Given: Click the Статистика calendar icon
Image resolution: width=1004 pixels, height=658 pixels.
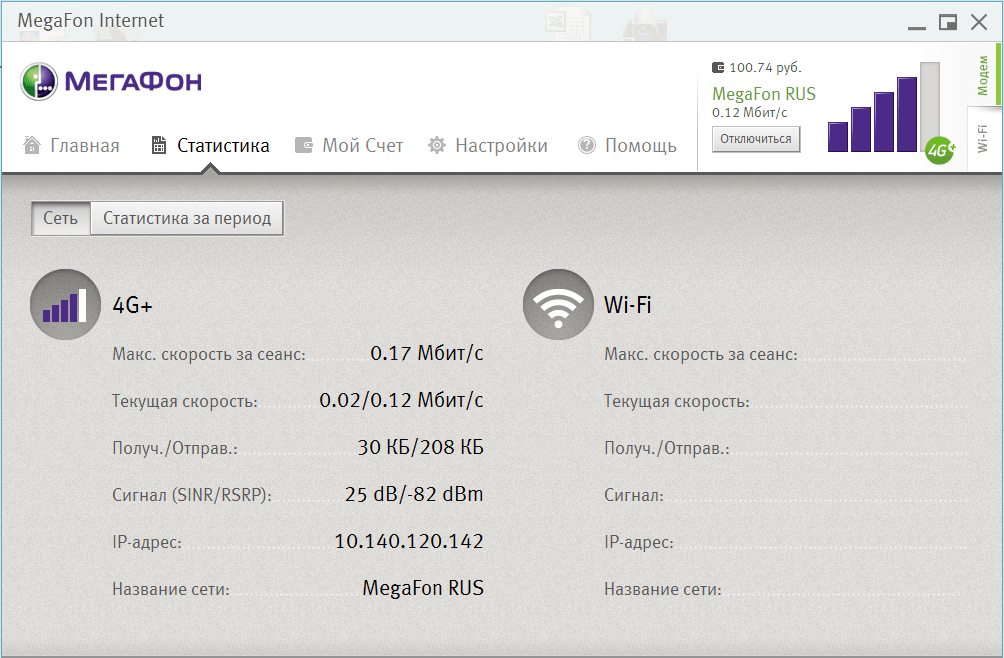Looking at the screenshot, I should coord(159,145).
